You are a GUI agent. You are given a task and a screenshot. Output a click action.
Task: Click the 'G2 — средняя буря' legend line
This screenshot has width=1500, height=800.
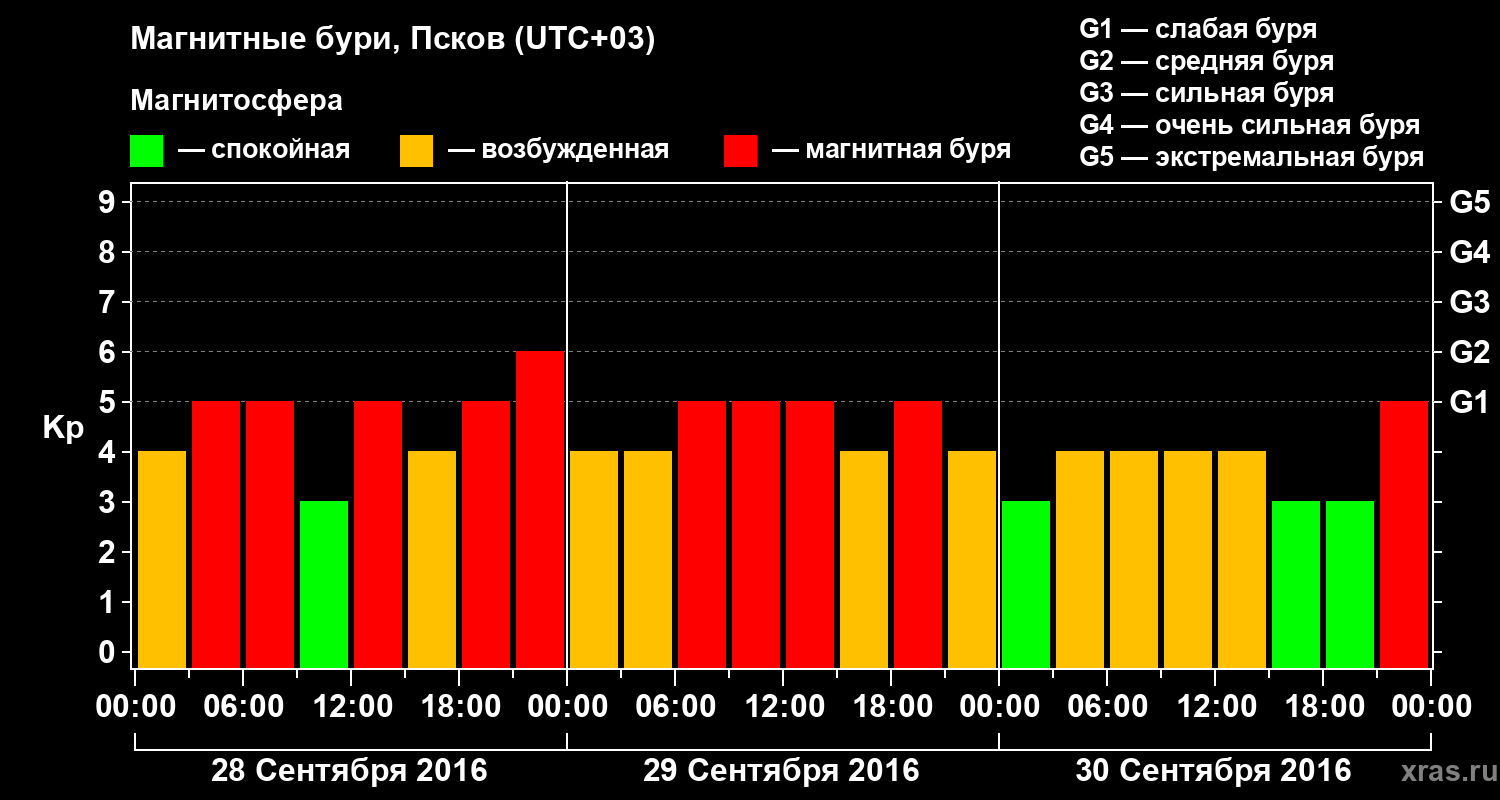point(1207,61)
